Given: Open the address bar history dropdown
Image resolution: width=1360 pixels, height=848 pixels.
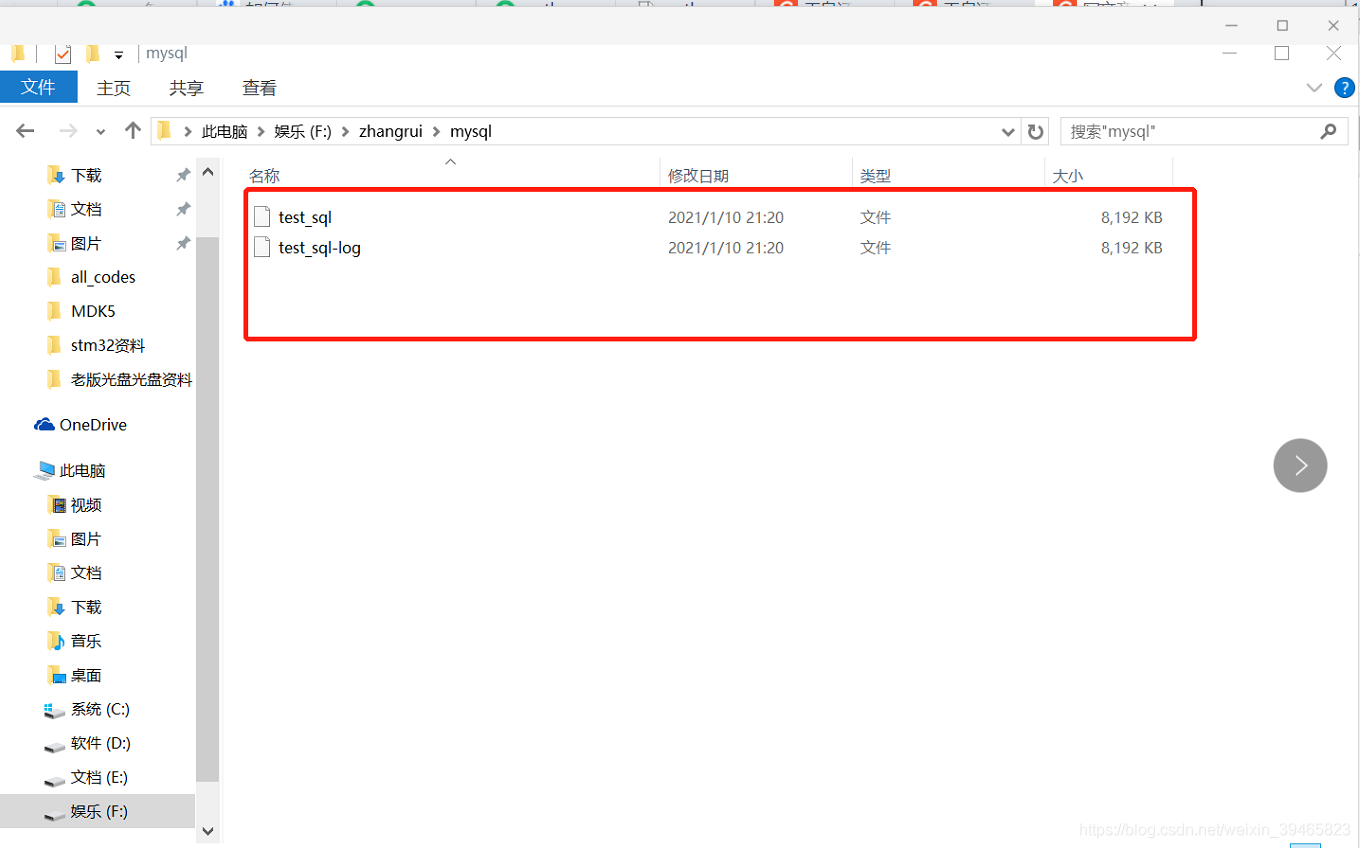Looking at the screenshot, I should point(1008,131).
